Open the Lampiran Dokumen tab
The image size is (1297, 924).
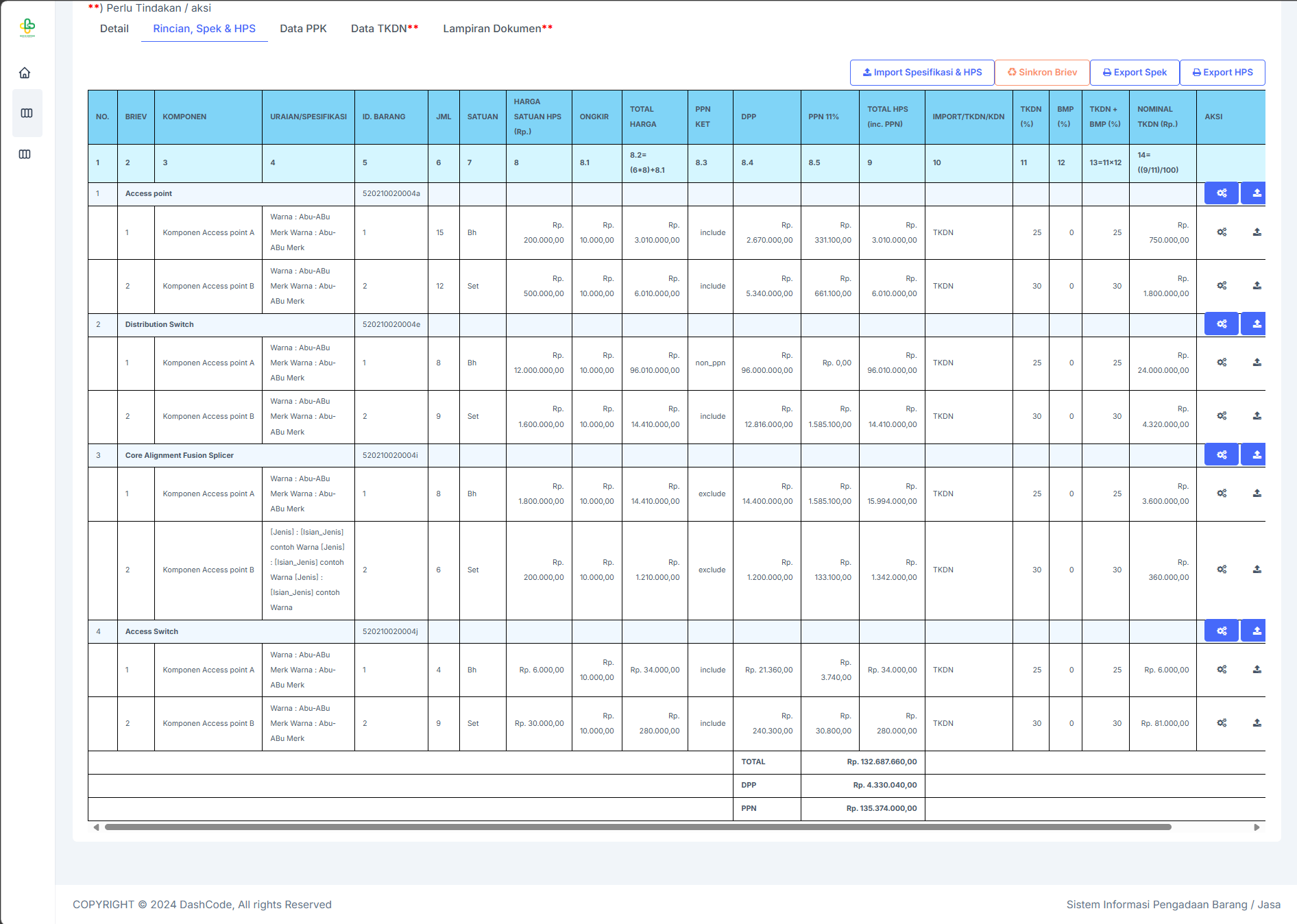(x=497, y=29)
